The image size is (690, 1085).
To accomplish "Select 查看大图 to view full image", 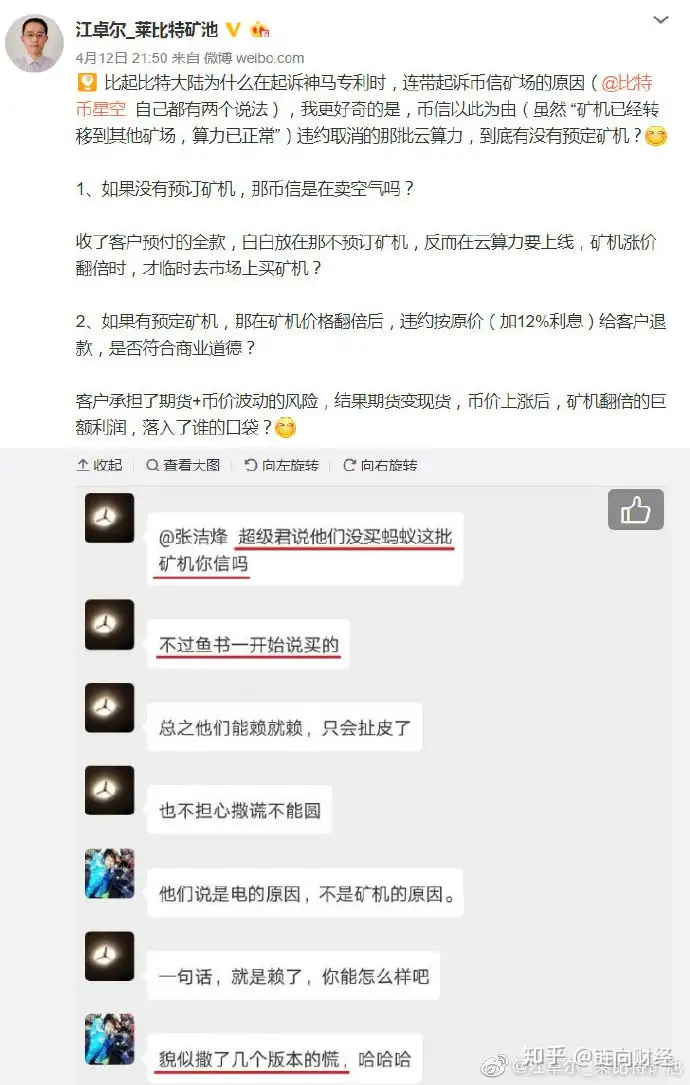I will [x=183, y=465].
